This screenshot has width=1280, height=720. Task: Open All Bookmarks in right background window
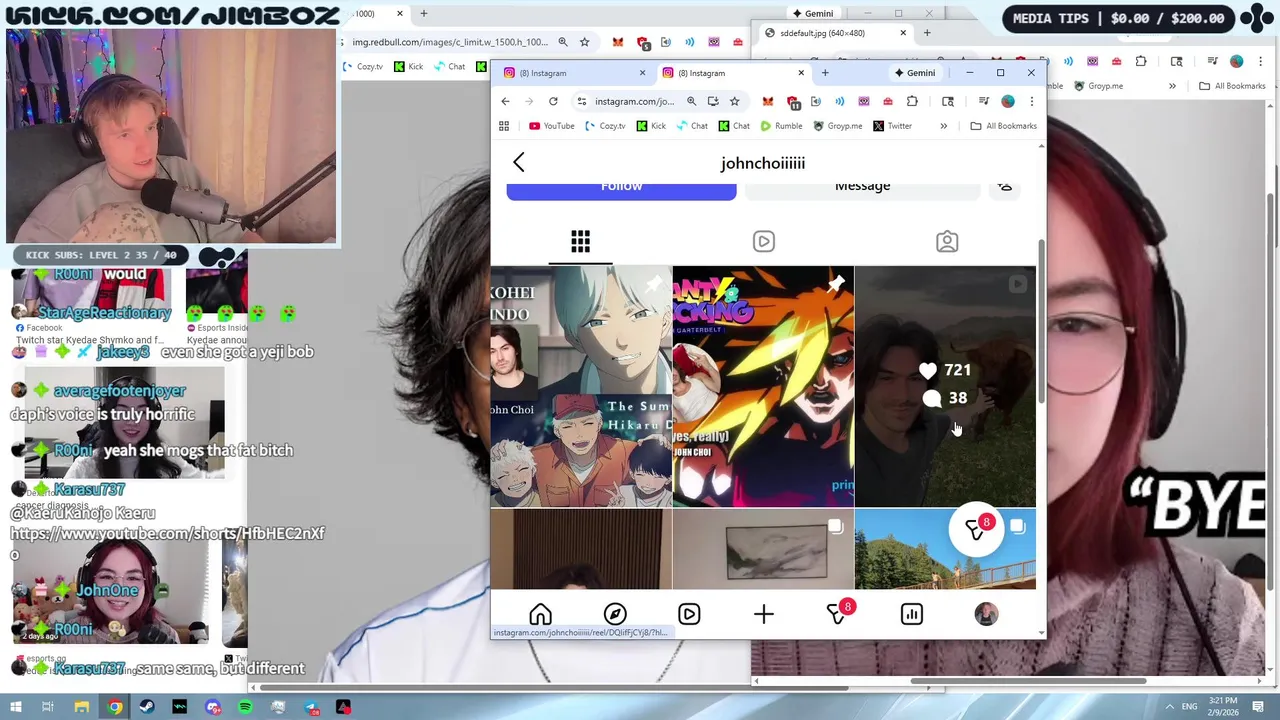pos(1232,86)
